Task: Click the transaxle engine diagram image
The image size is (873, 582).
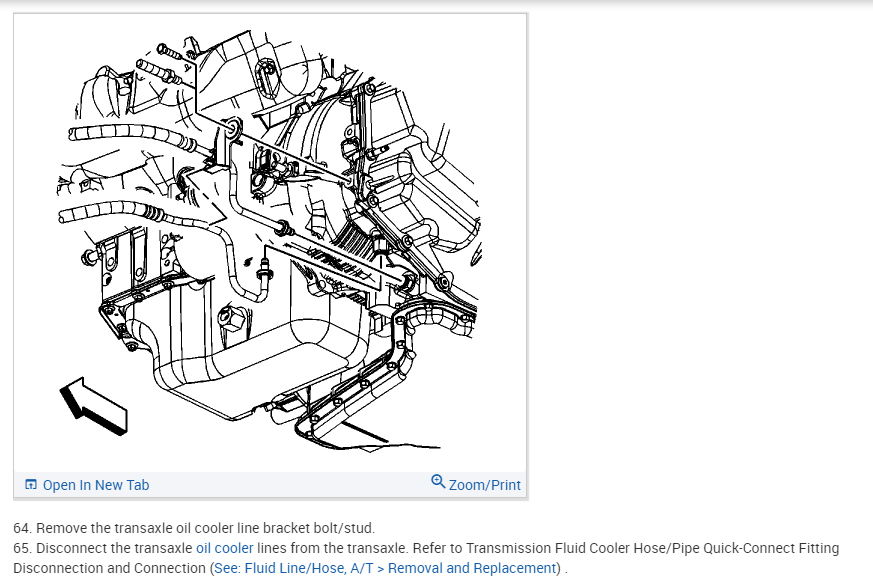Action: [270, 242]
